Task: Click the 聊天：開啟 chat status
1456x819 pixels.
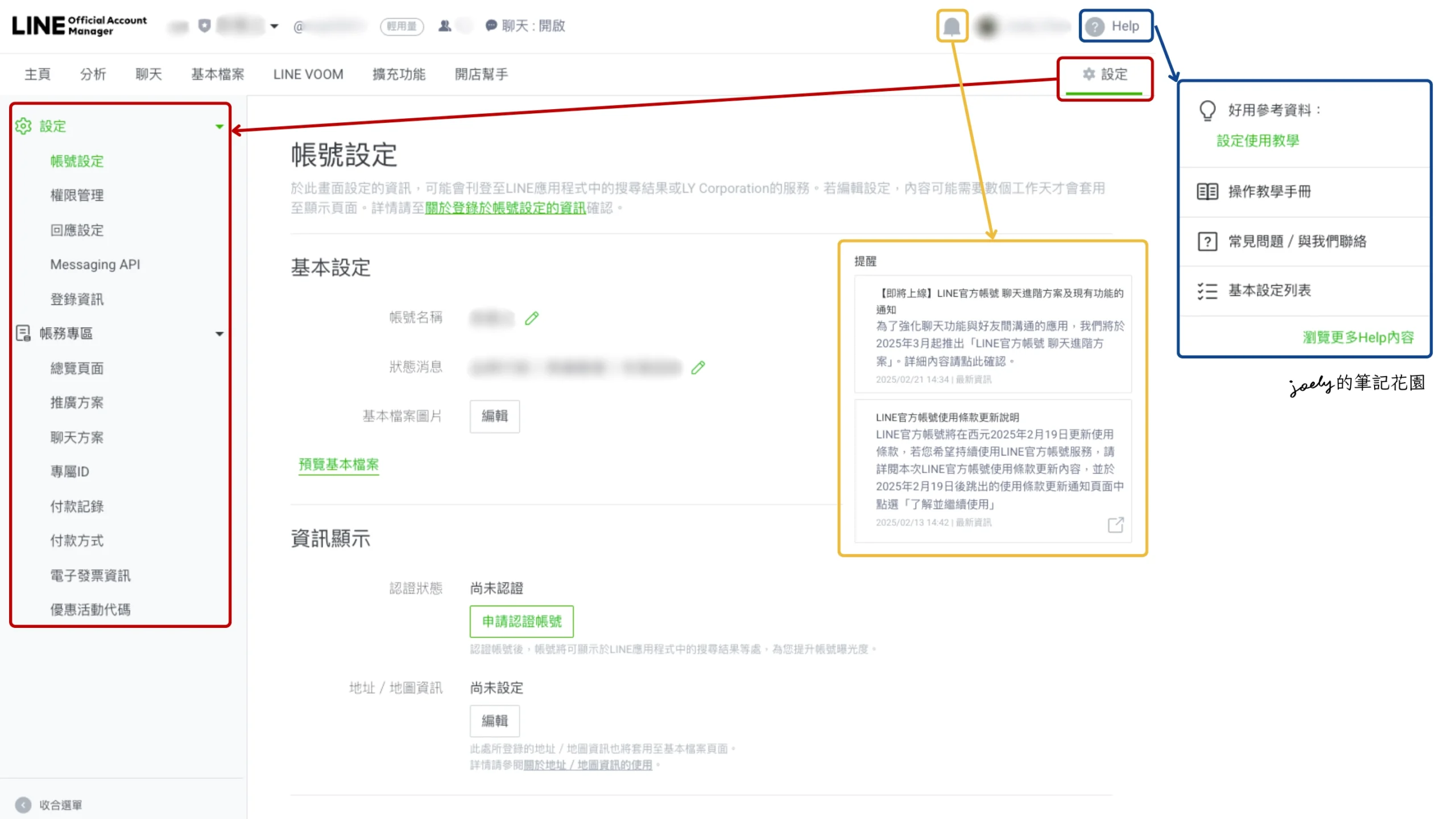Action: tap(526, 26)
